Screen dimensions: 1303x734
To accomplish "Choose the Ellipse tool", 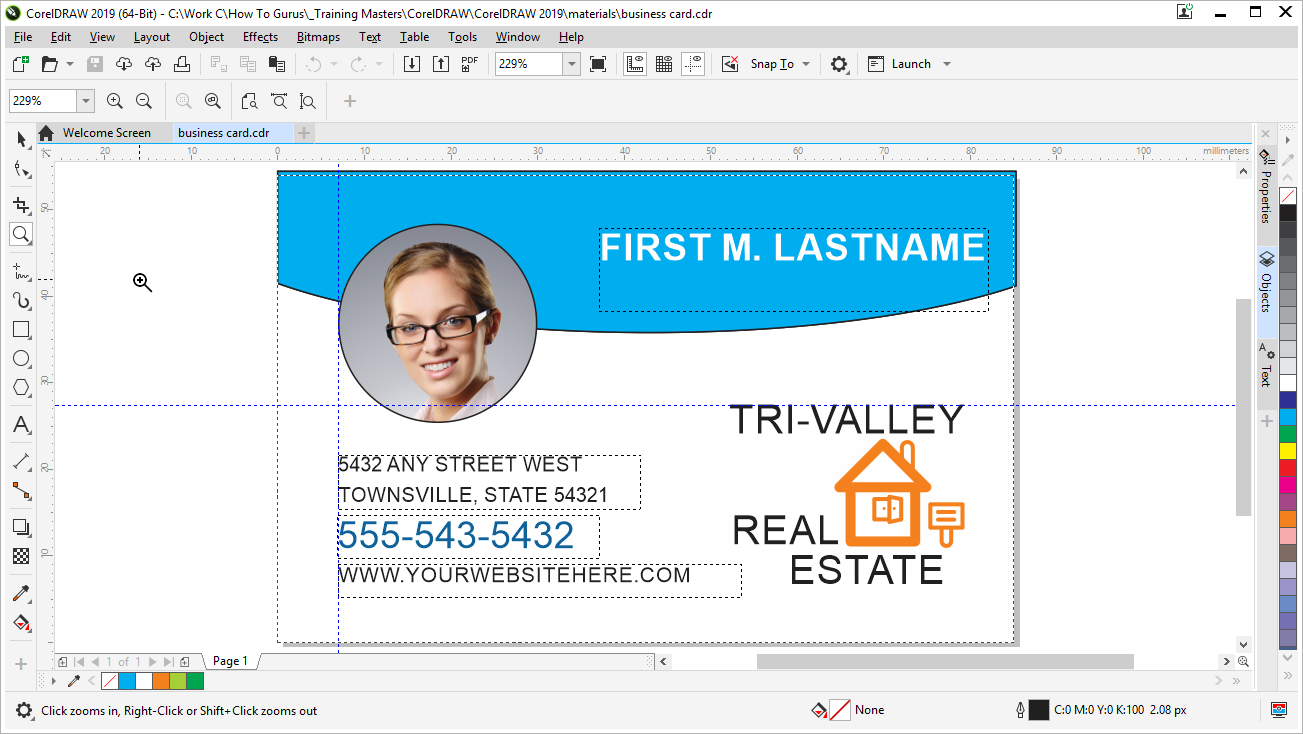I will click(x=20, y=359).
